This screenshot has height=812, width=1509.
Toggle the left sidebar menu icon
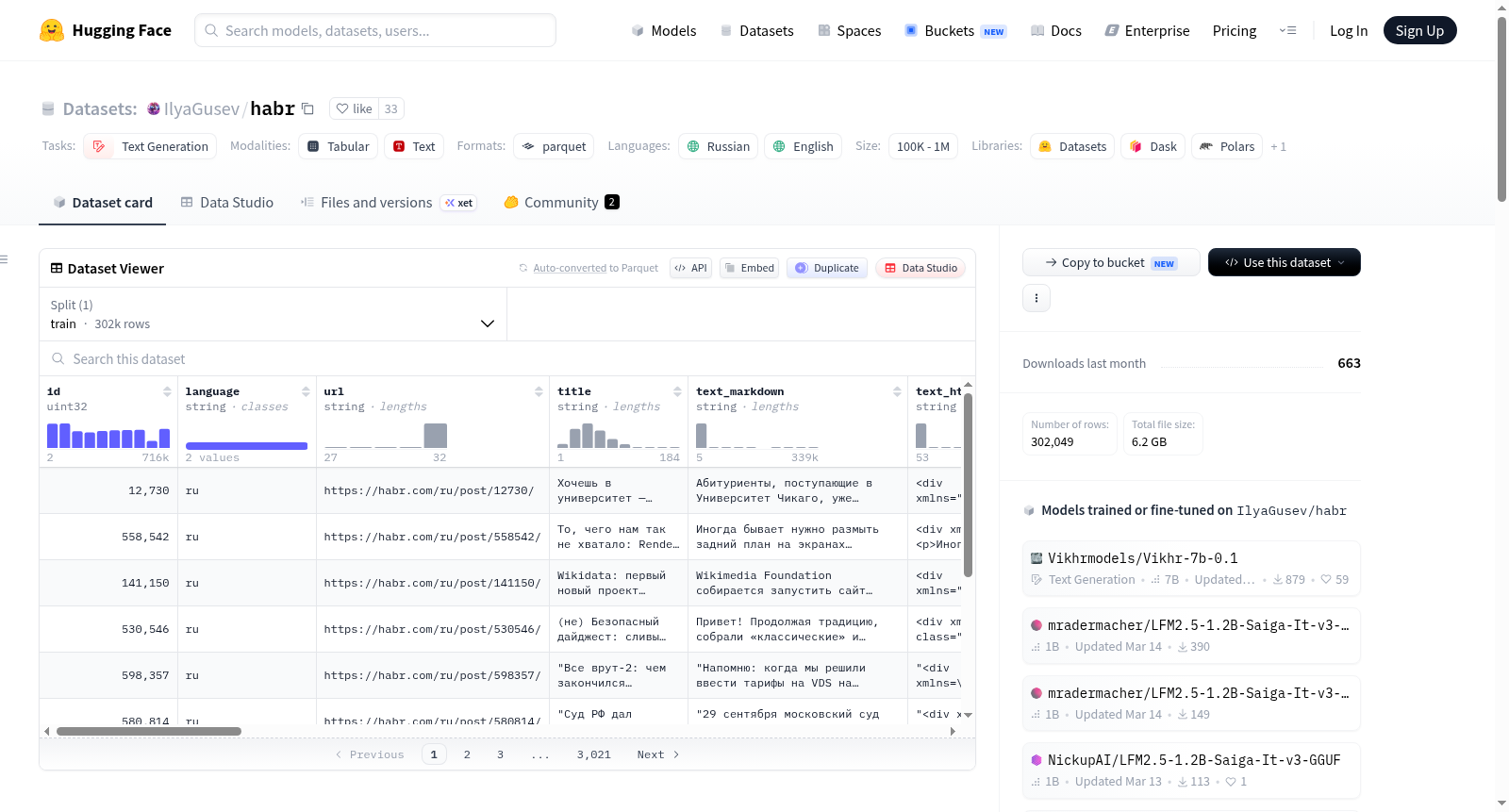click(x=4, y=259)
